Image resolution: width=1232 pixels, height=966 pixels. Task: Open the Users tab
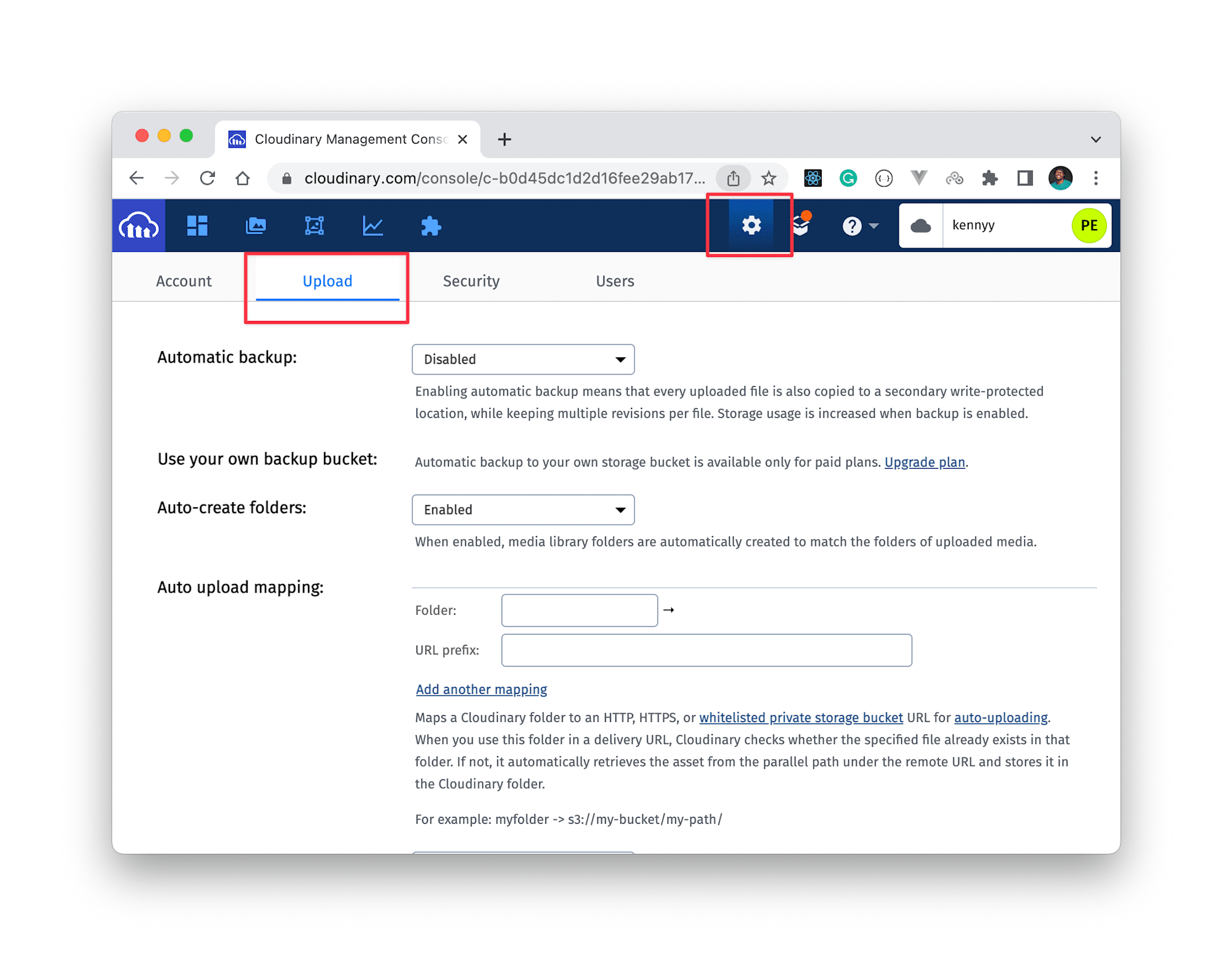615,281
